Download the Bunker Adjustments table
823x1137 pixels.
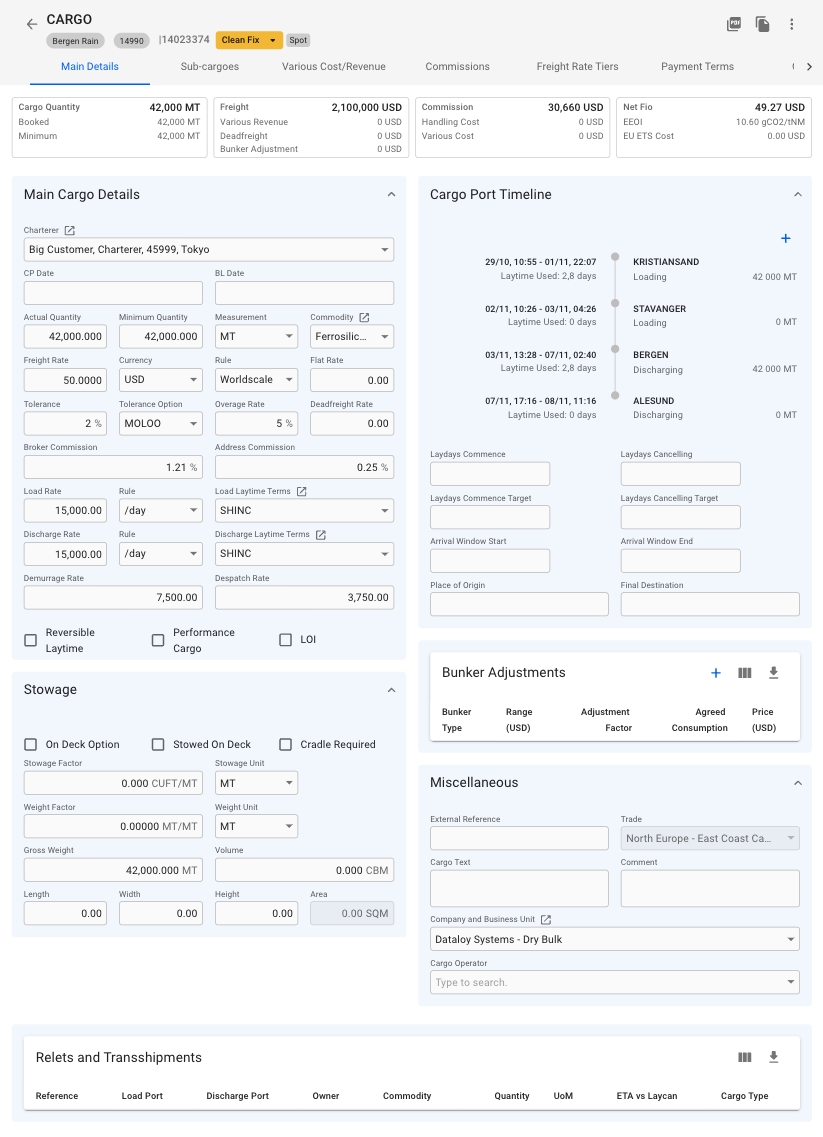pyautogui.click(x=773, y=673)
